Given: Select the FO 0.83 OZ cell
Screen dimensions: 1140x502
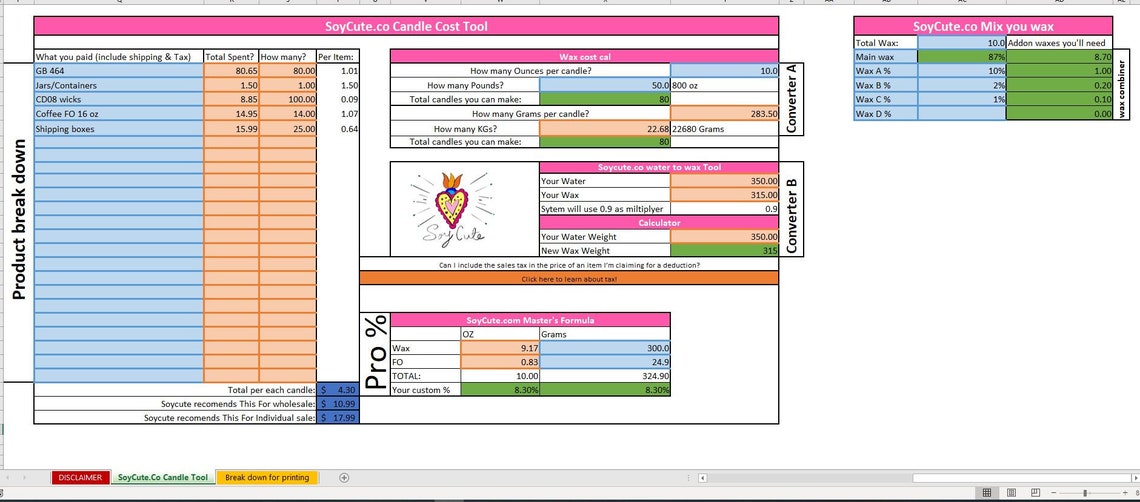Looking at the screenshot, I should coord(500,362).
